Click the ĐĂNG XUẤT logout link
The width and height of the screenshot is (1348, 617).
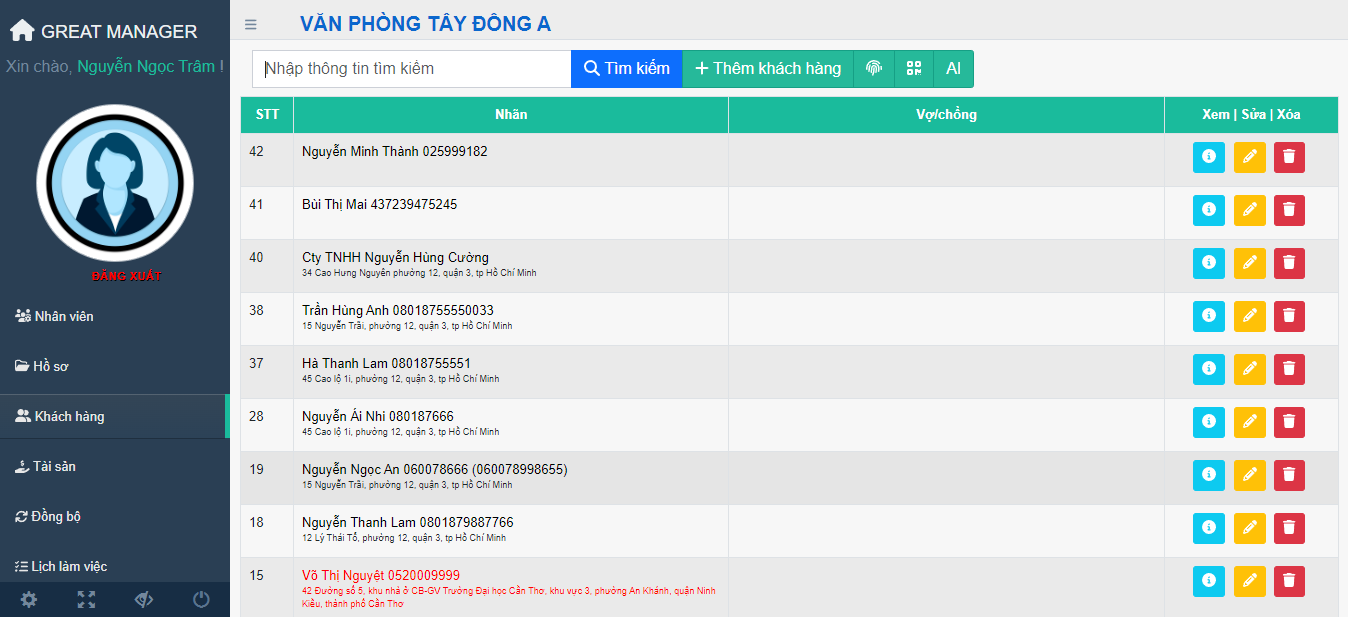126,276
